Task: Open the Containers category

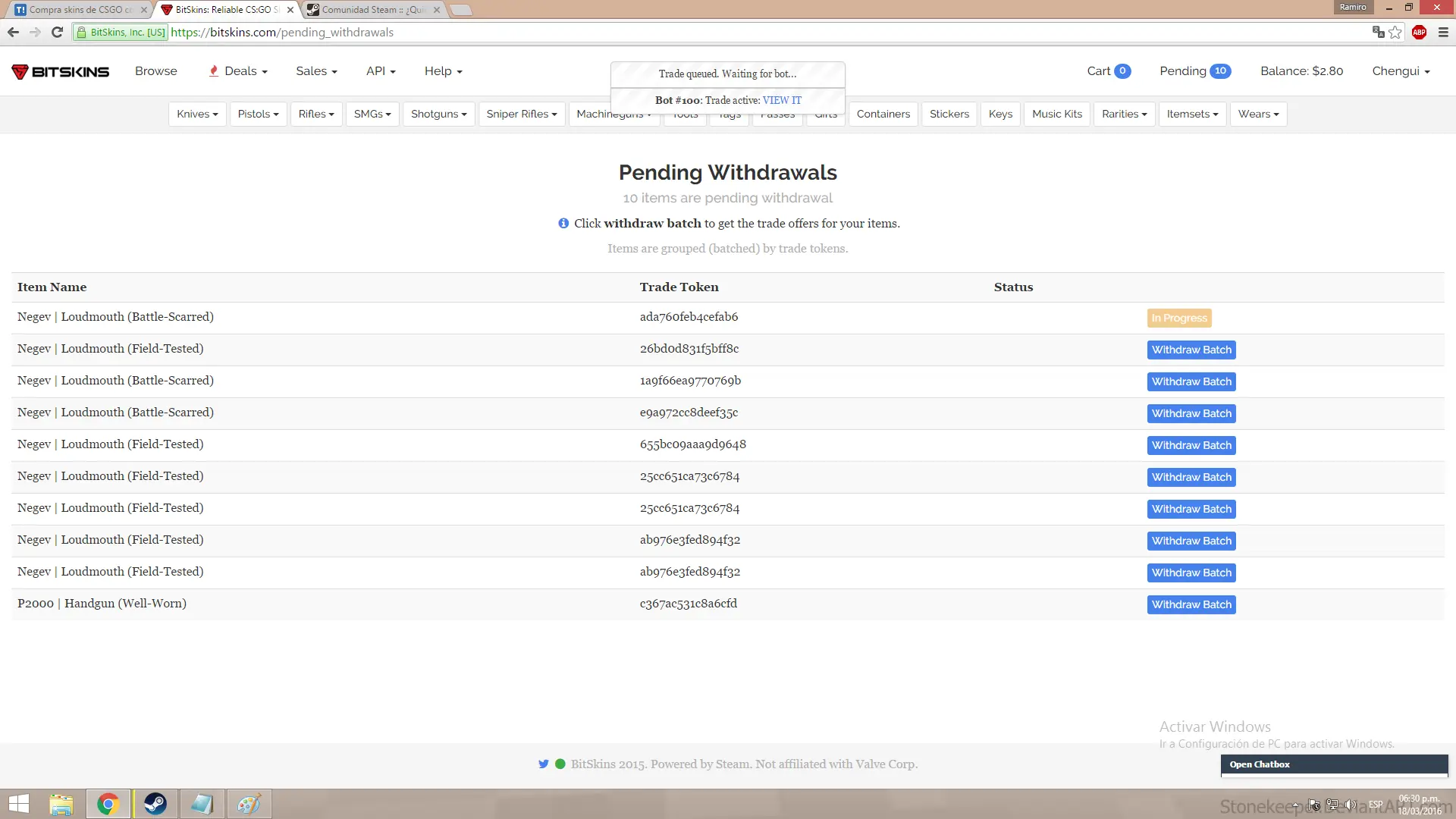Action: pyautogui.click(x=883, y=114)
